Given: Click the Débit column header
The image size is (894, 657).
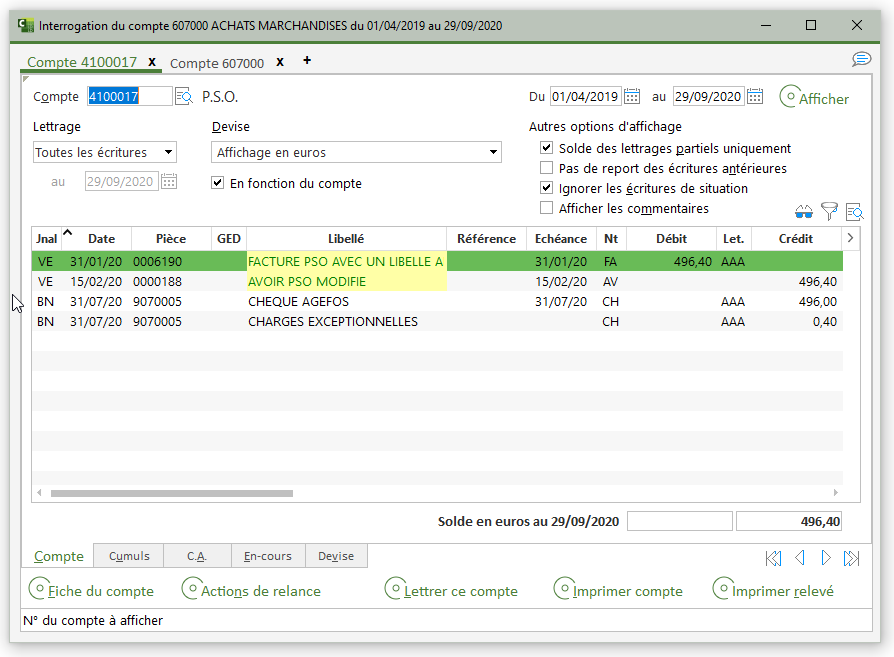Looking at the screenshot, I should pyautogui.click(x=671, y=238).
